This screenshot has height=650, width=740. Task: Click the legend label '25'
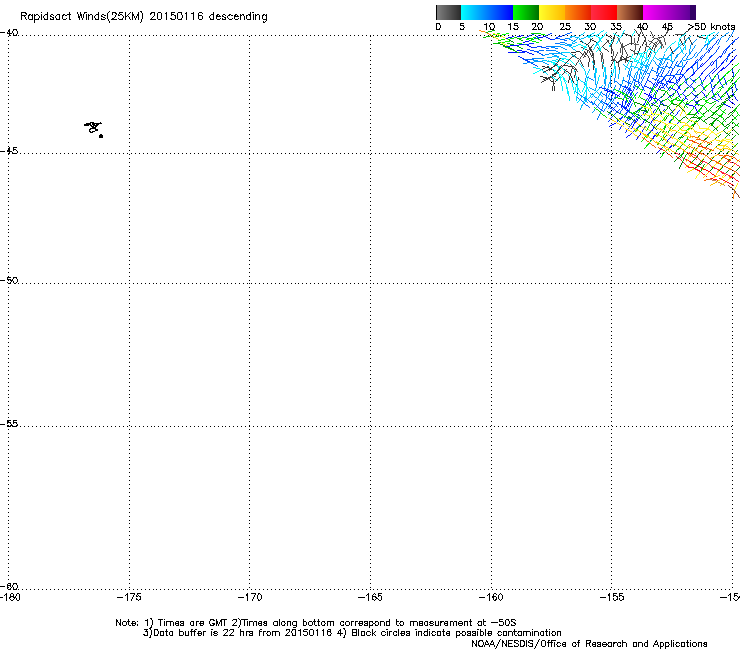pos(565,27)
